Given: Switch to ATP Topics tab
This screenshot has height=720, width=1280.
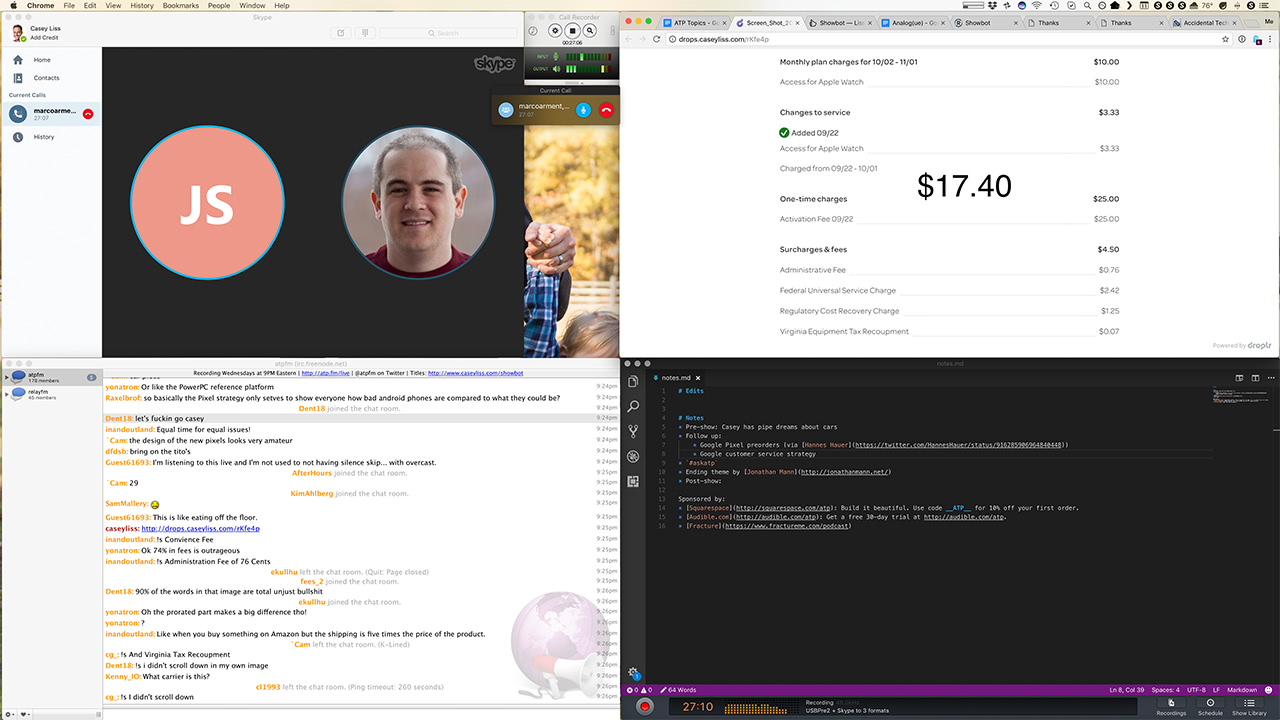Looking at the screenshot, I should pyautogui.click(x=693, y=22).
